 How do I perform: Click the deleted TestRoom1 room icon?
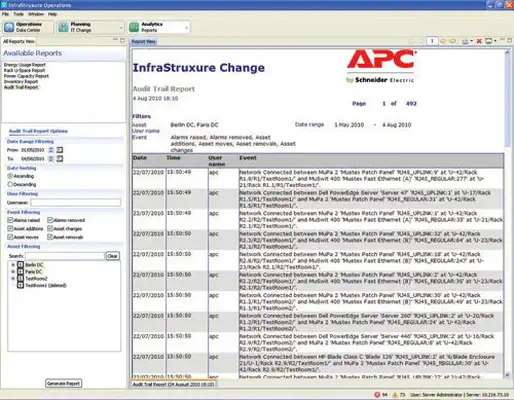(x=20, y=285)
